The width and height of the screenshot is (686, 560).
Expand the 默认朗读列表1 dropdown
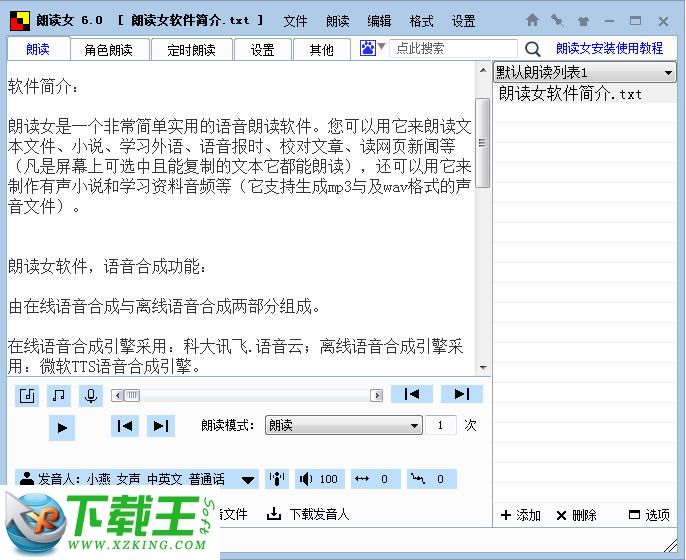668,73
